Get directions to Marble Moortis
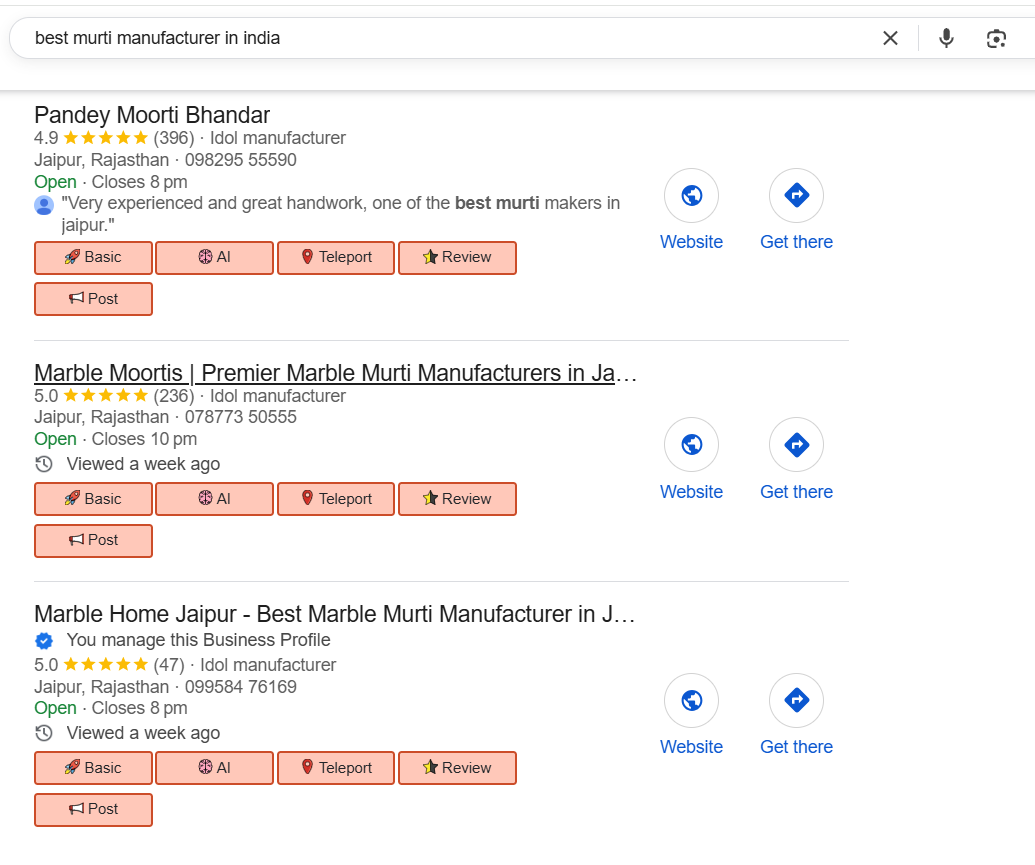The width and height of the screenshot is (1035, 865). (796, 445)
